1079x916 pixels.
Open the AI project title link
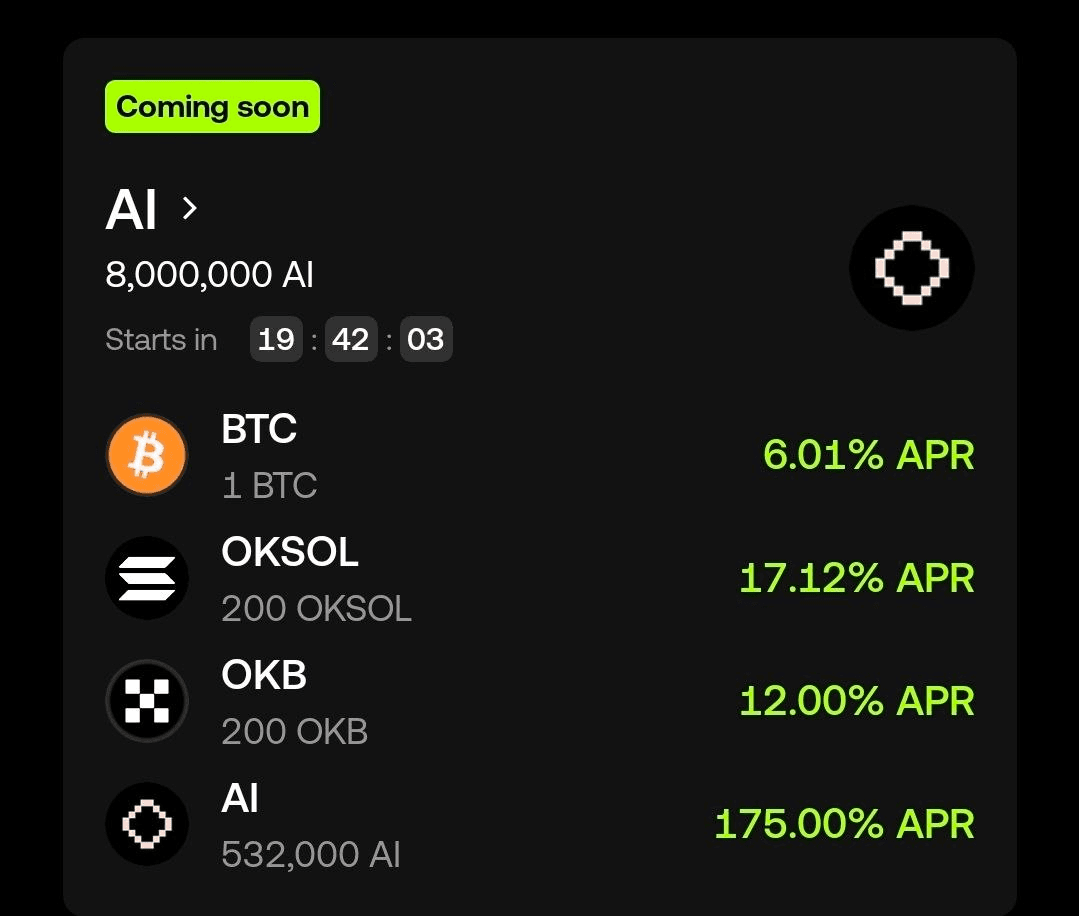click(x=131, y=209)
